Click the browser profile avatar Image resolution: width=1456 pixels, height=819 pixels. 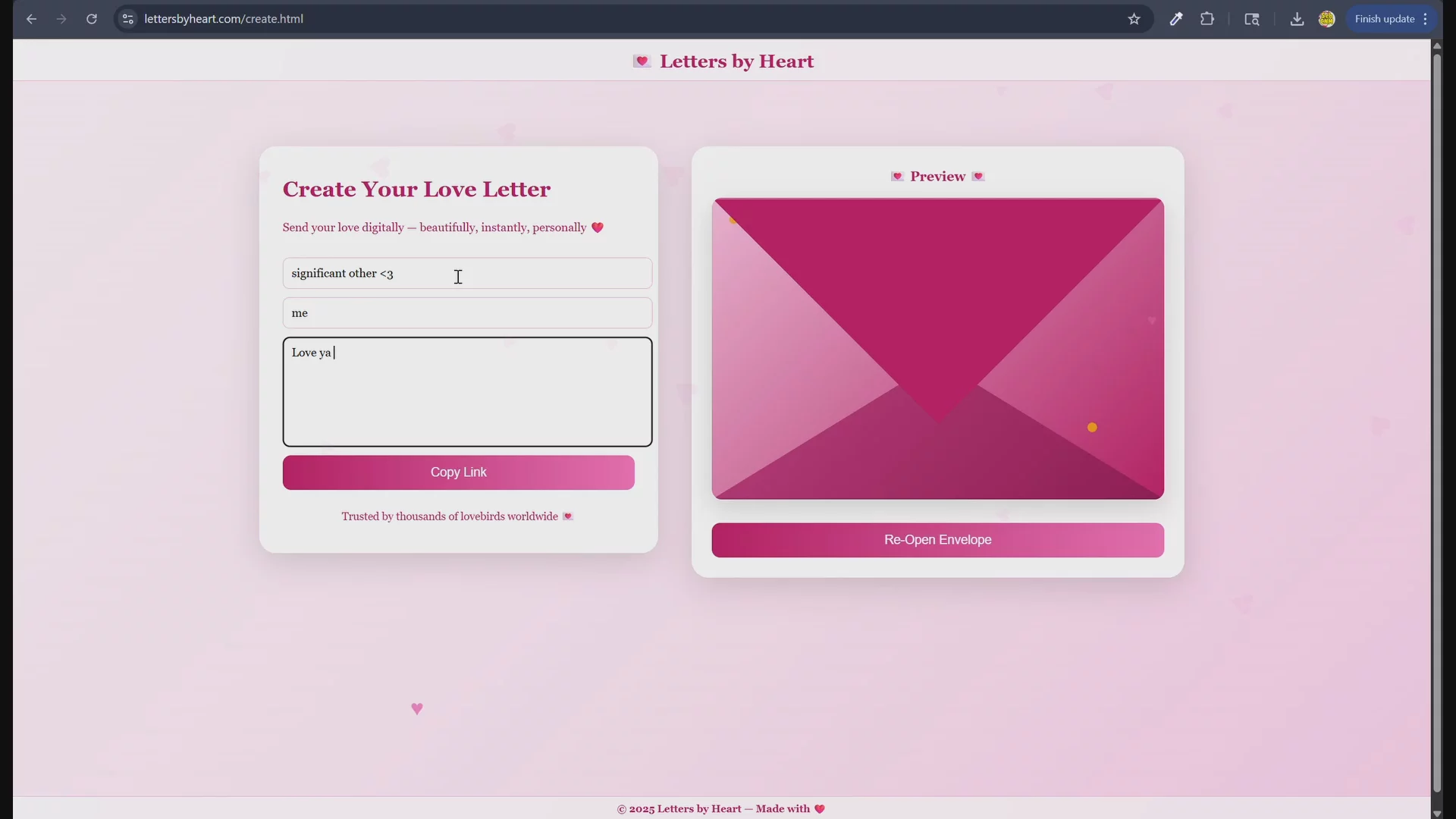tap(1326, 18)
